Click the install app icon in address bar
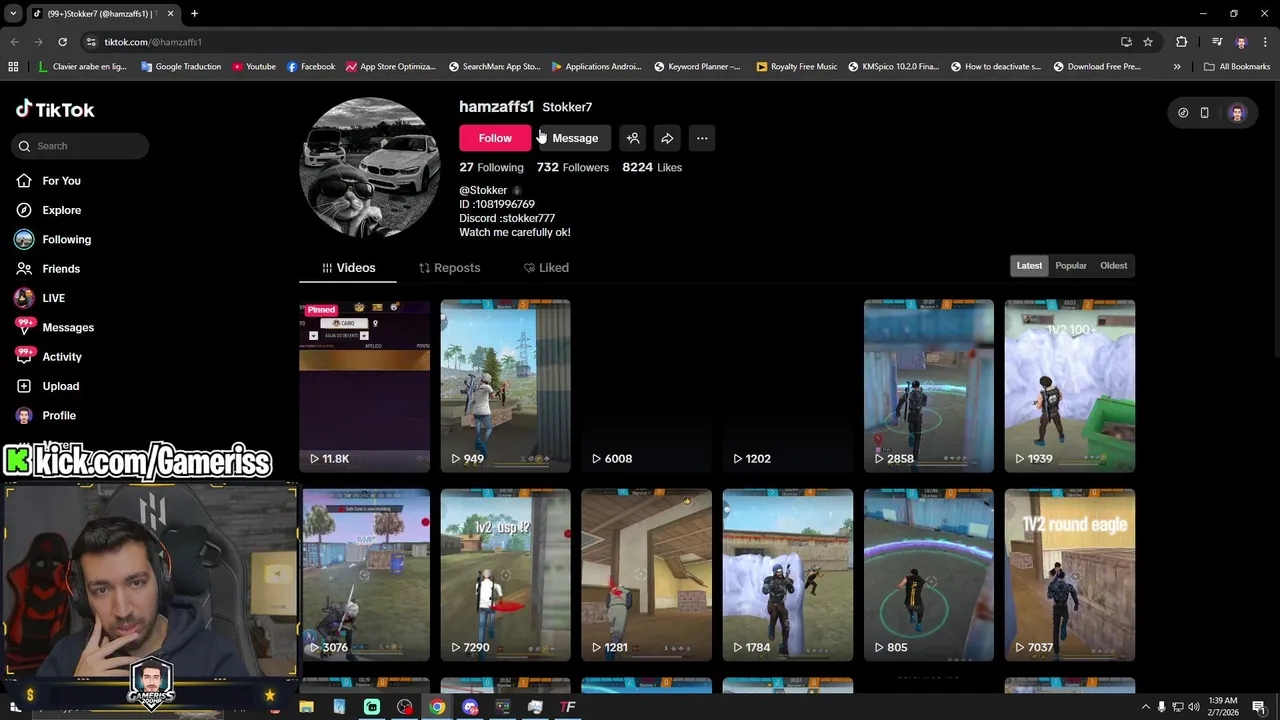Screen dimensions: 1280x720 1126,42
